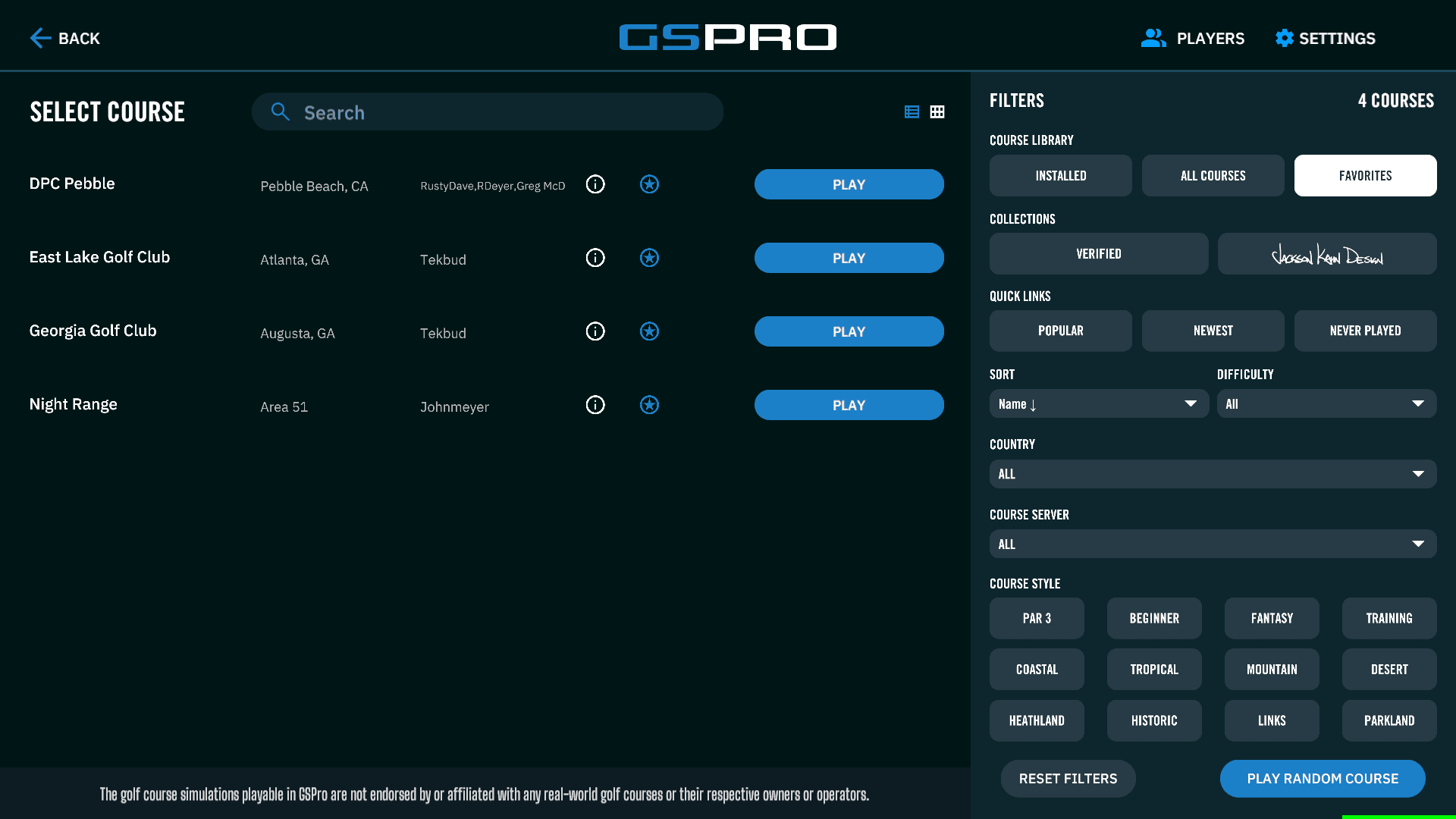The image size is (1456, 819).
Task: Open the Sort by Name dropdown
Action: [x=1098, y=404]
